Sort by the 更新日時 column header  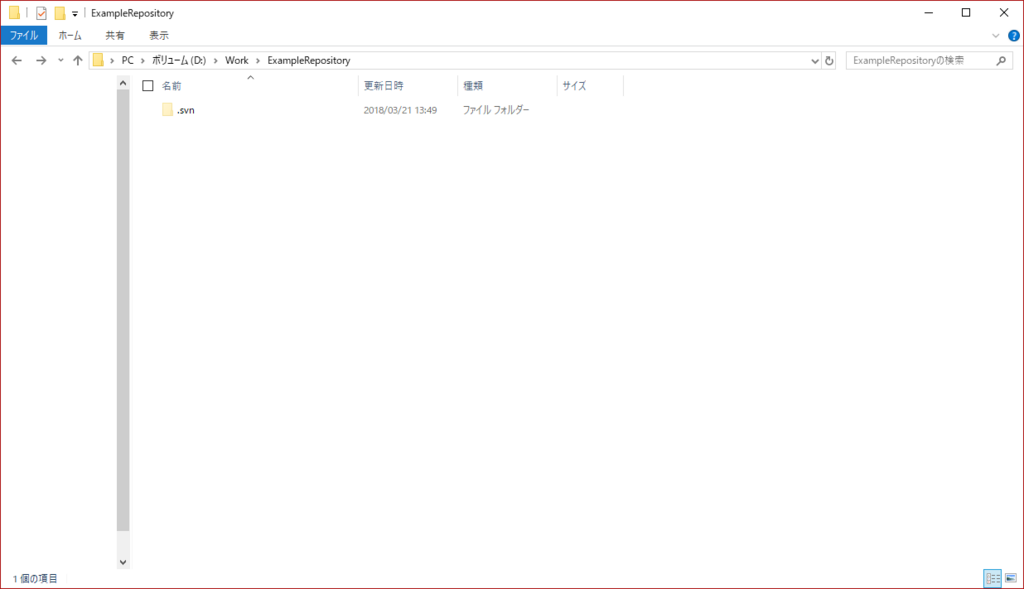coord(383,86)
